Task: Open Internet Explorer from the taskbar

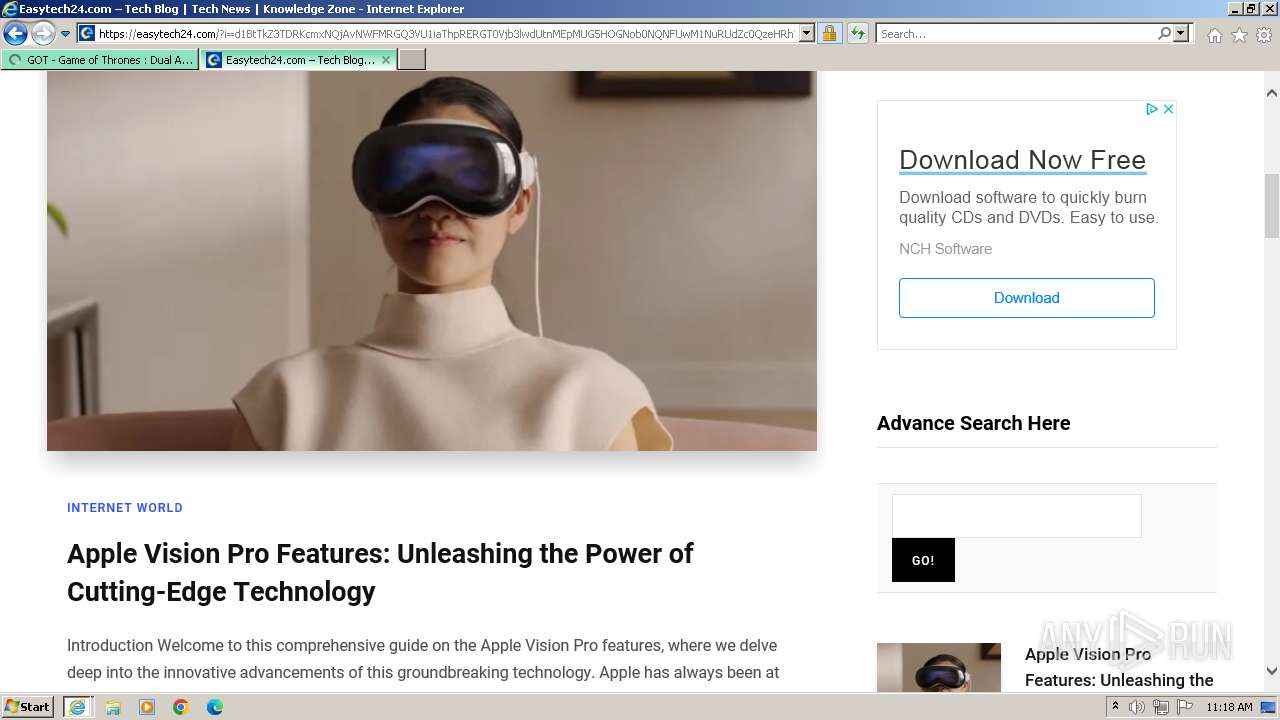Action: click(77, 707)
